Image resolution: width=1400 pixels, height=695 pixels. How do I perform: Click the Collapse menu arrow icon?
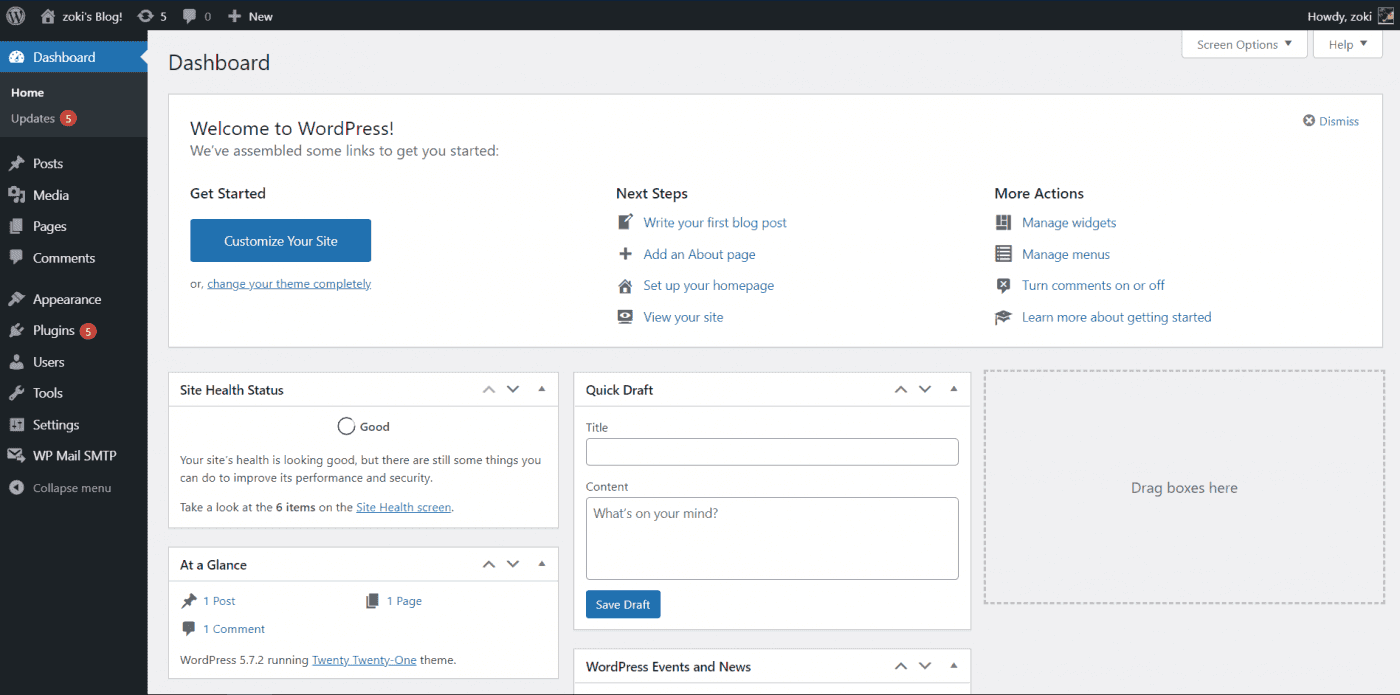click(16, 488)
